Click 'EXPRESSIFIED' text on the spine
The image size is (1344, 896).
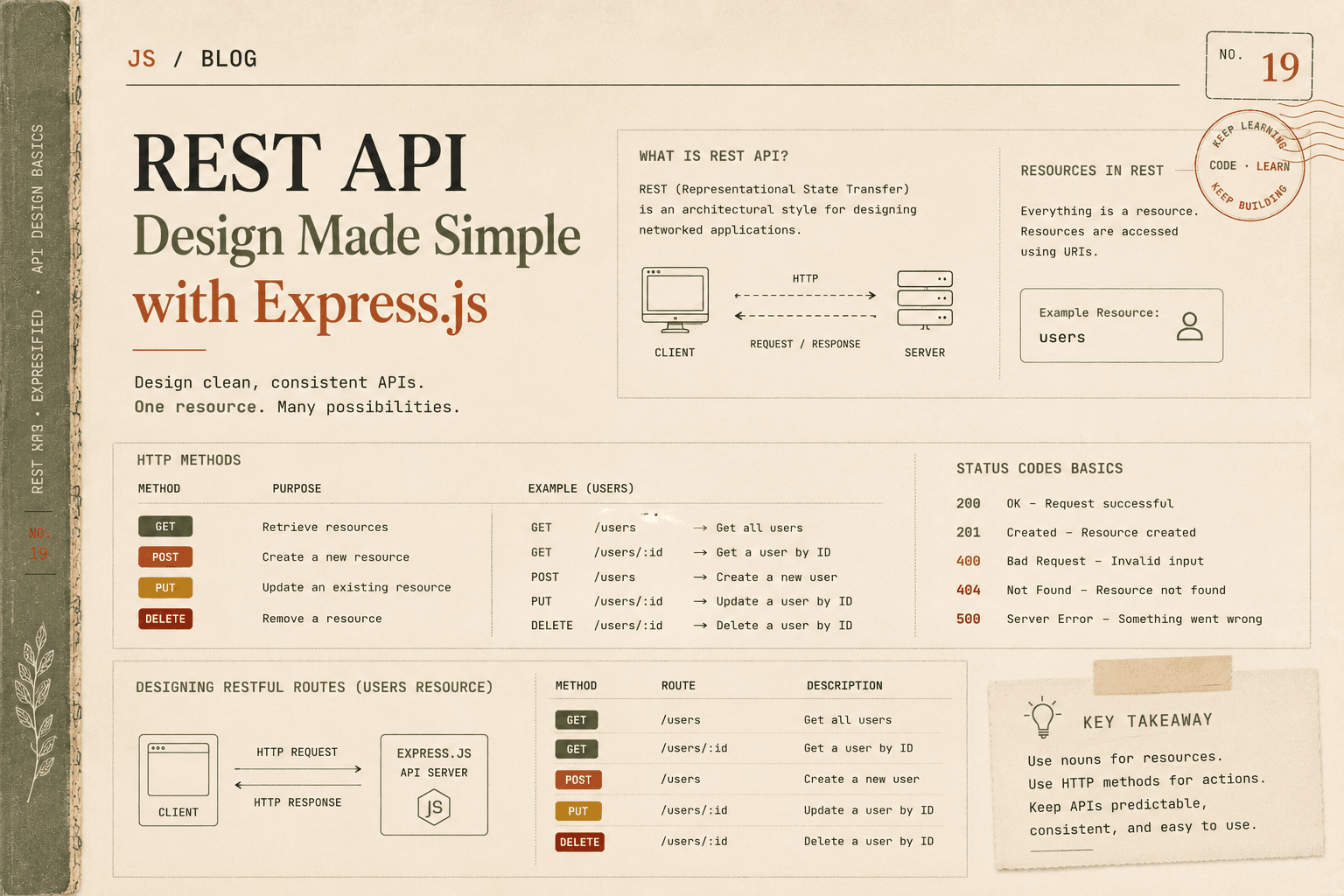[37, 355]
